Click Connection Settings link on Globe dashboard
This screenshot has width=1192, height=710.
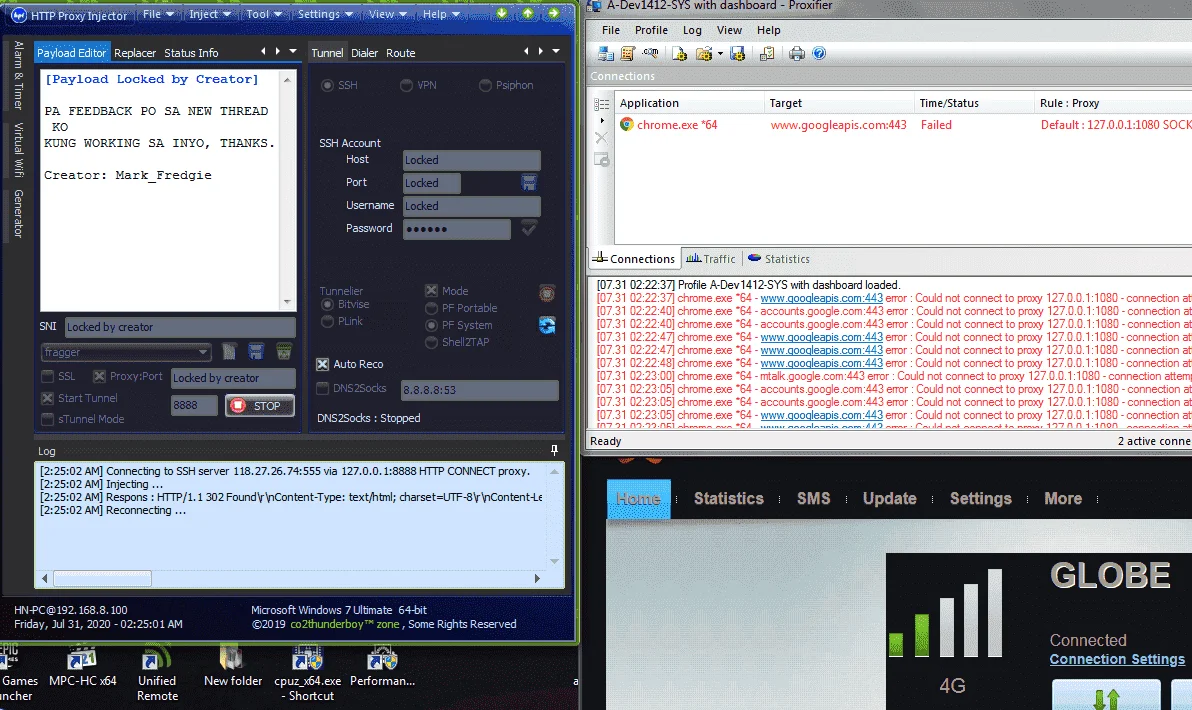(1117, 659)
